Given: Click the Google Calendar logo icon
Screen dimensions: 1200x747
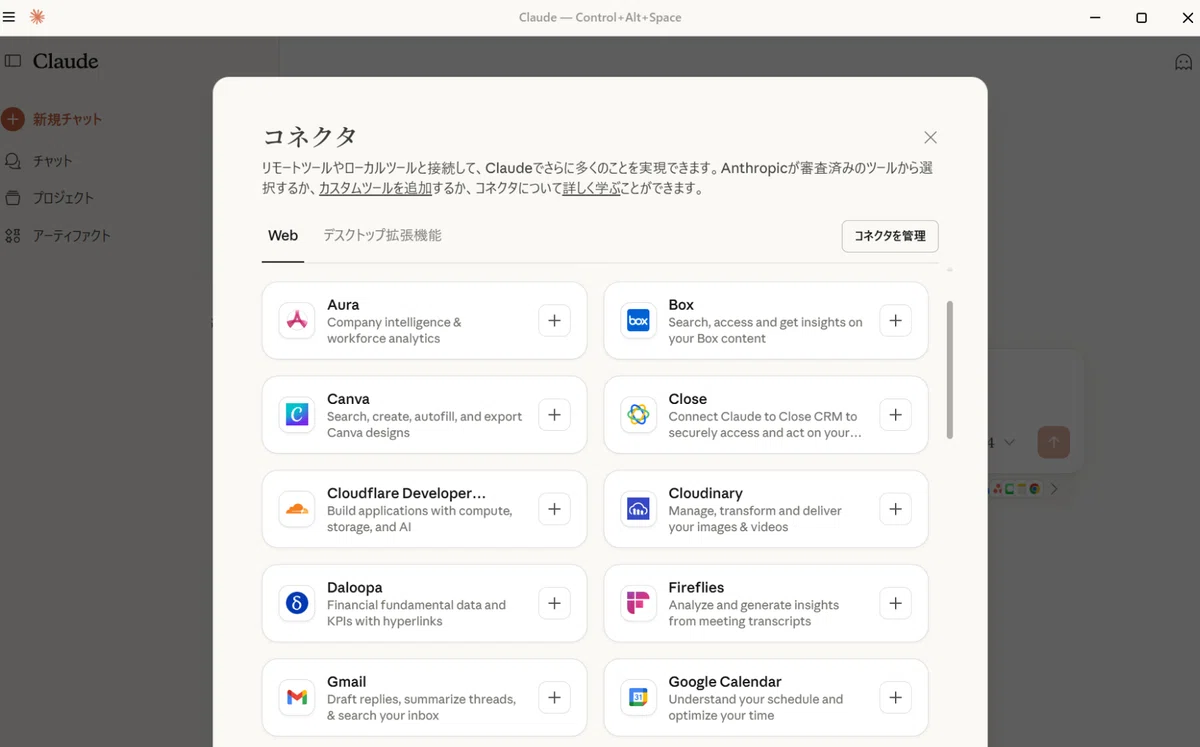Looking at the screenshot, I should click(638, 697).
